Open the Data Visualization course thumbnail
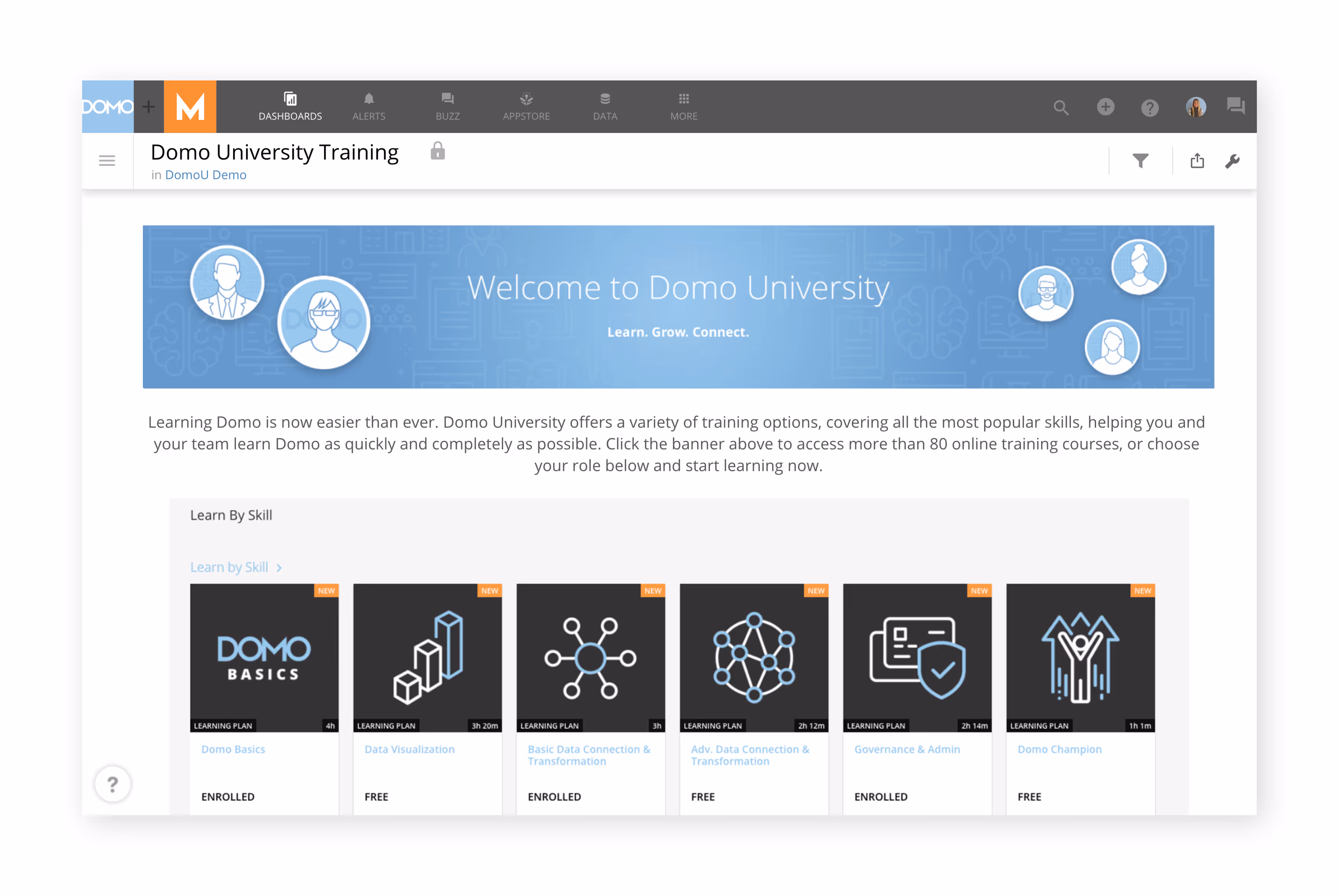 coord(427,658)
